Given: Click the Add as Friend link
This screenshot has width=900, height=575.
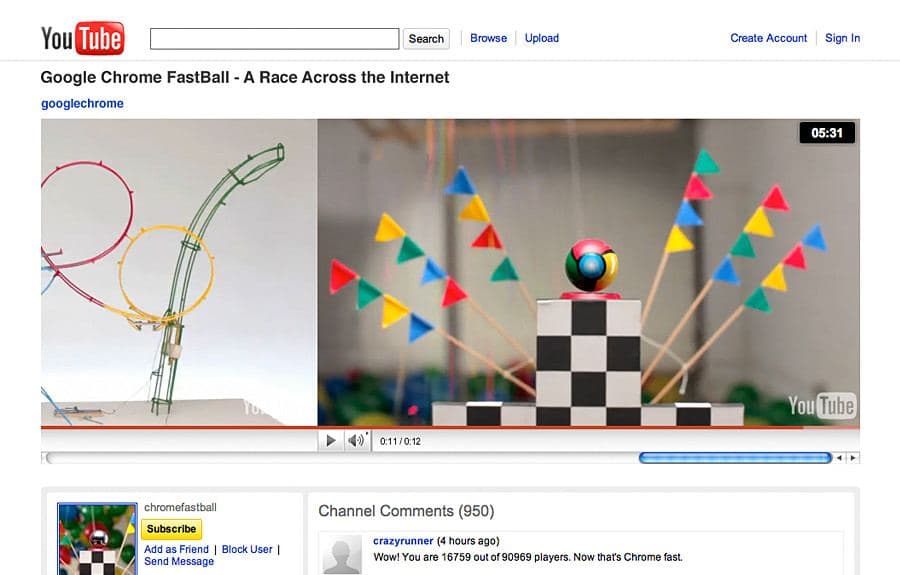Looking at the screenshot, I should [x=176, y=549].
